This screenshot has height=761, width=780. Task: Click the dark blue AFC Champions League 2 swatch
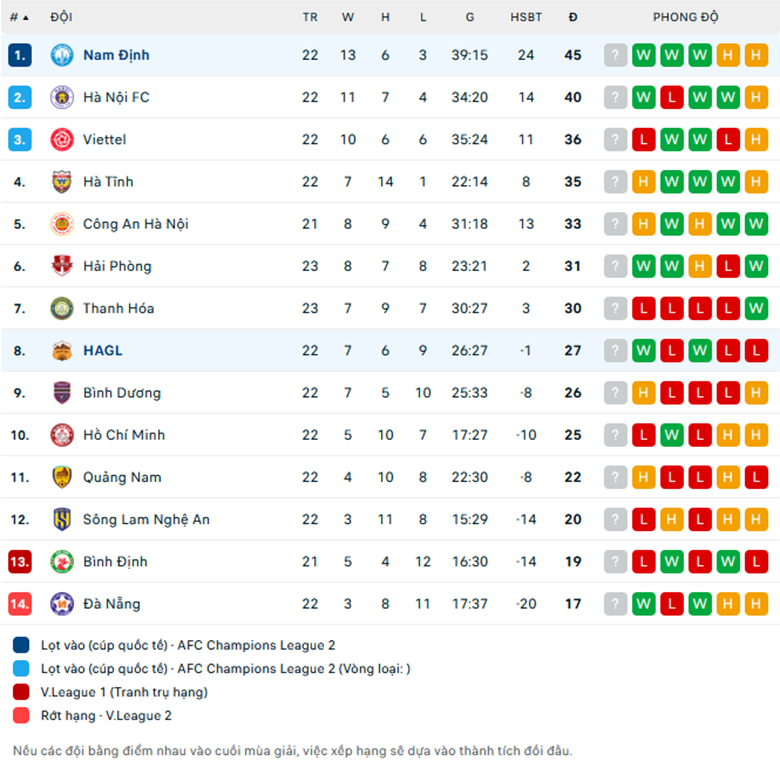pos(21,645)
